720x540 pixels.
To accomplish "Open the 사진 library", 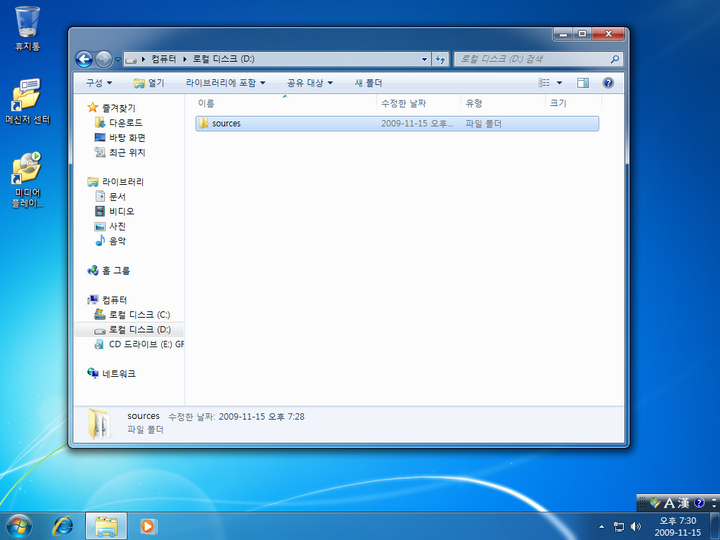I will 117,226.
